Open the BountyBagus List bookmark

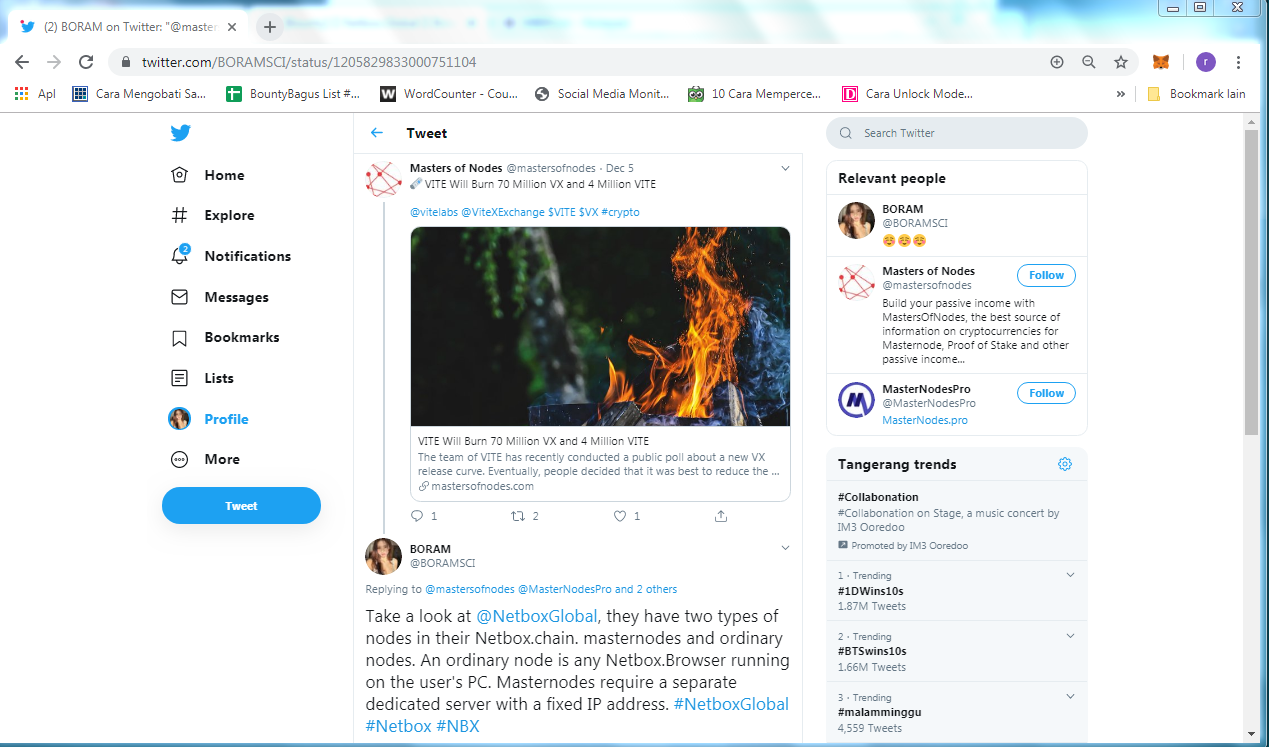click(293, 94)
